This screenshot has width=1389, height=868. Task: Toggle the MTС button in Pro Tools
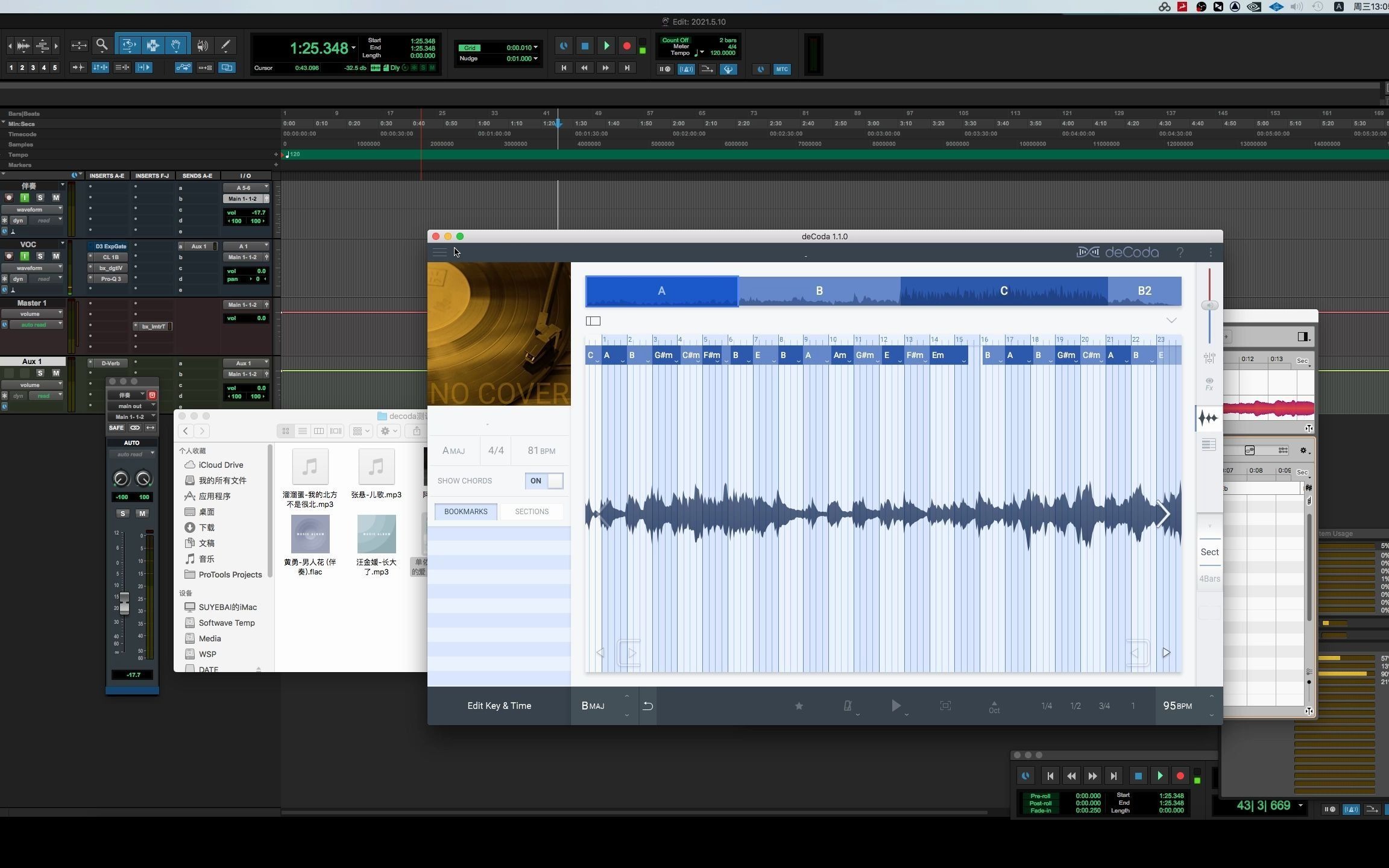(783, 68)
